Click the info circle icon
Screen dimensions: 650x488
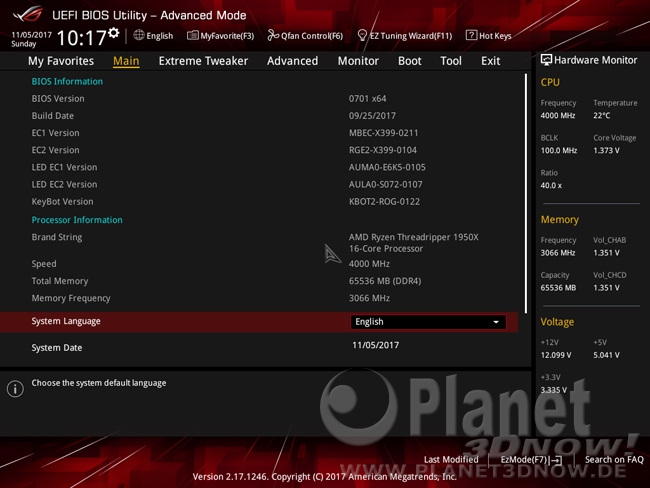click(15, 389)
